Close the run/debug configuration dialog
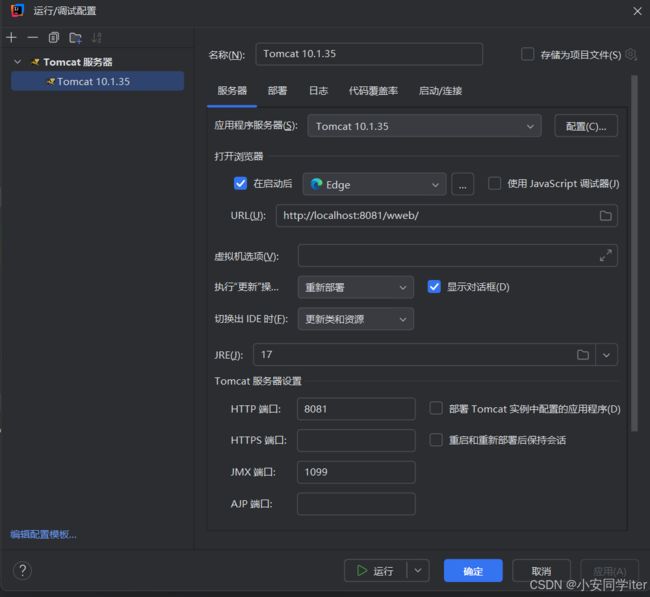The image size is (650, 597). click(x=638, y=11)
